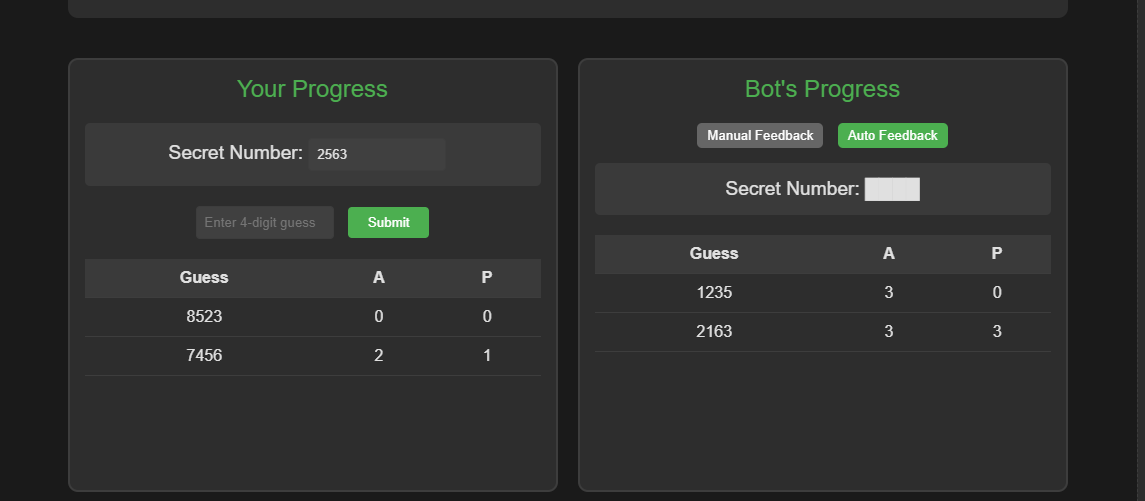Click Guess column header in Bot's Progress table

point(714,253)
